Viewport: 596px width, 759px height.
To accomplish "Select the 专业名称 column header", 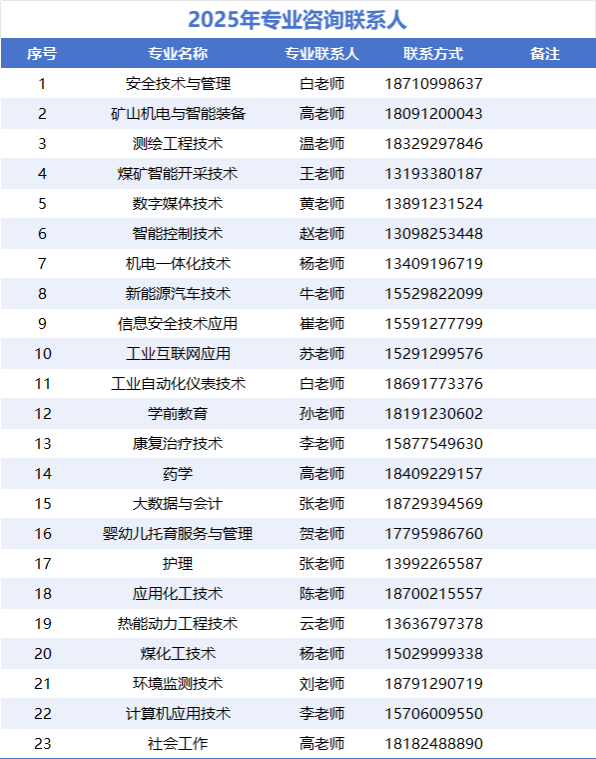I will pos(178,53).
